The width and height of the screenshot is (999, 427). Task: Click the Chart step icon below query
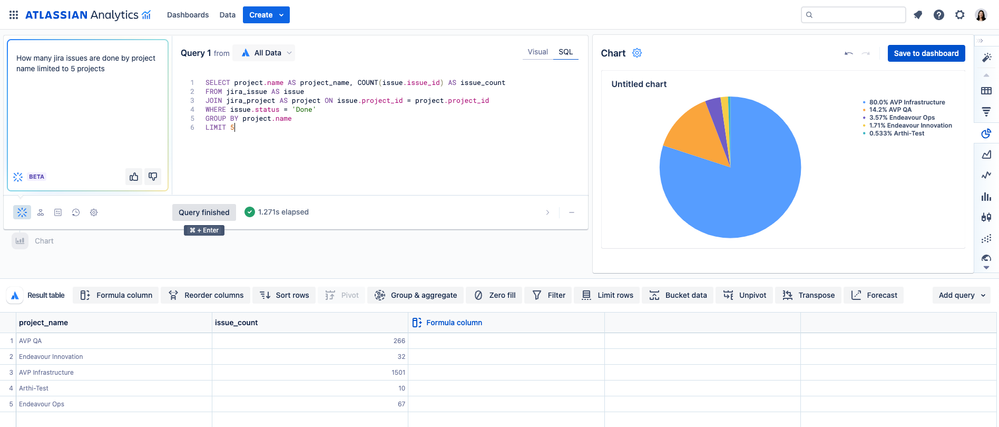[x=20, y=241]
